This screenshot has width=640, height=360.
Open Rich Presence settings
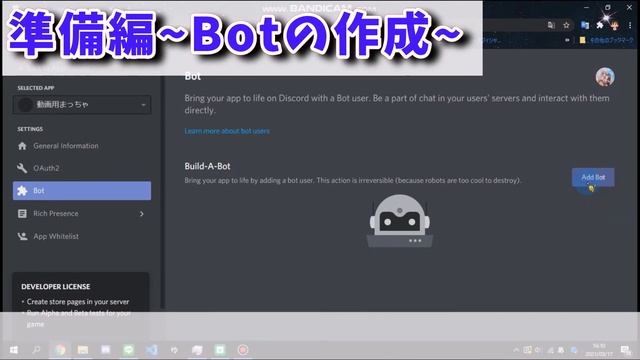[82, 213]
